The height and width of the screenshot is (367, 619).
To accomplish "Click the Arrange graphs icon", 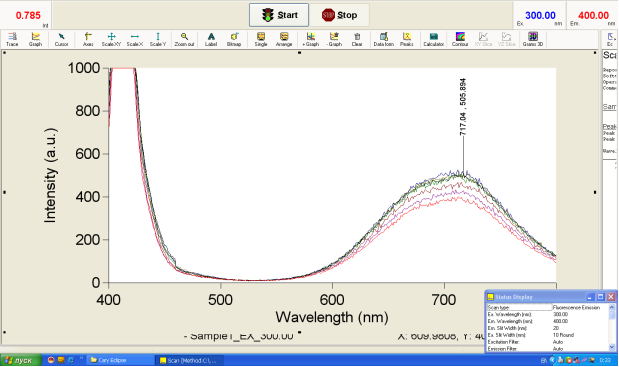I will [284, 39].
